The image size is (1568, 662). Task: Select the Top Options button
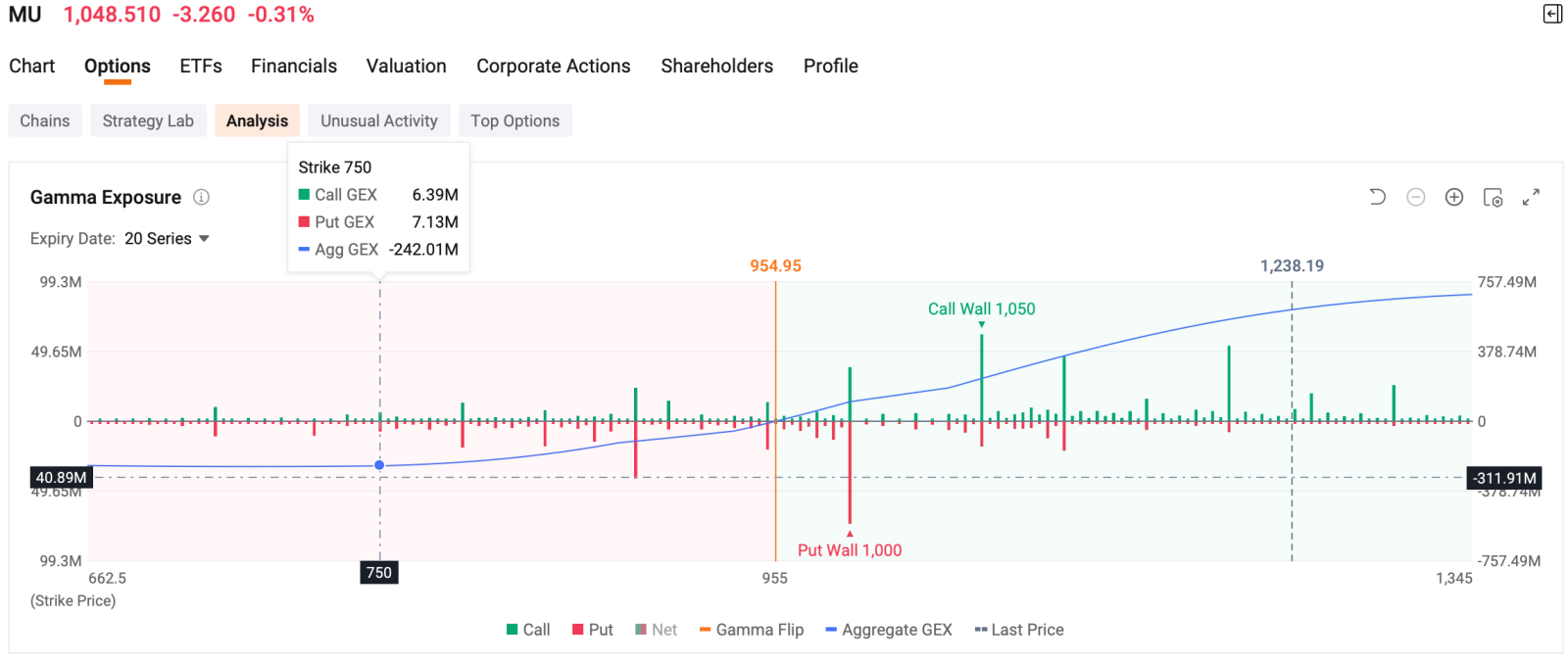[514, 120]
